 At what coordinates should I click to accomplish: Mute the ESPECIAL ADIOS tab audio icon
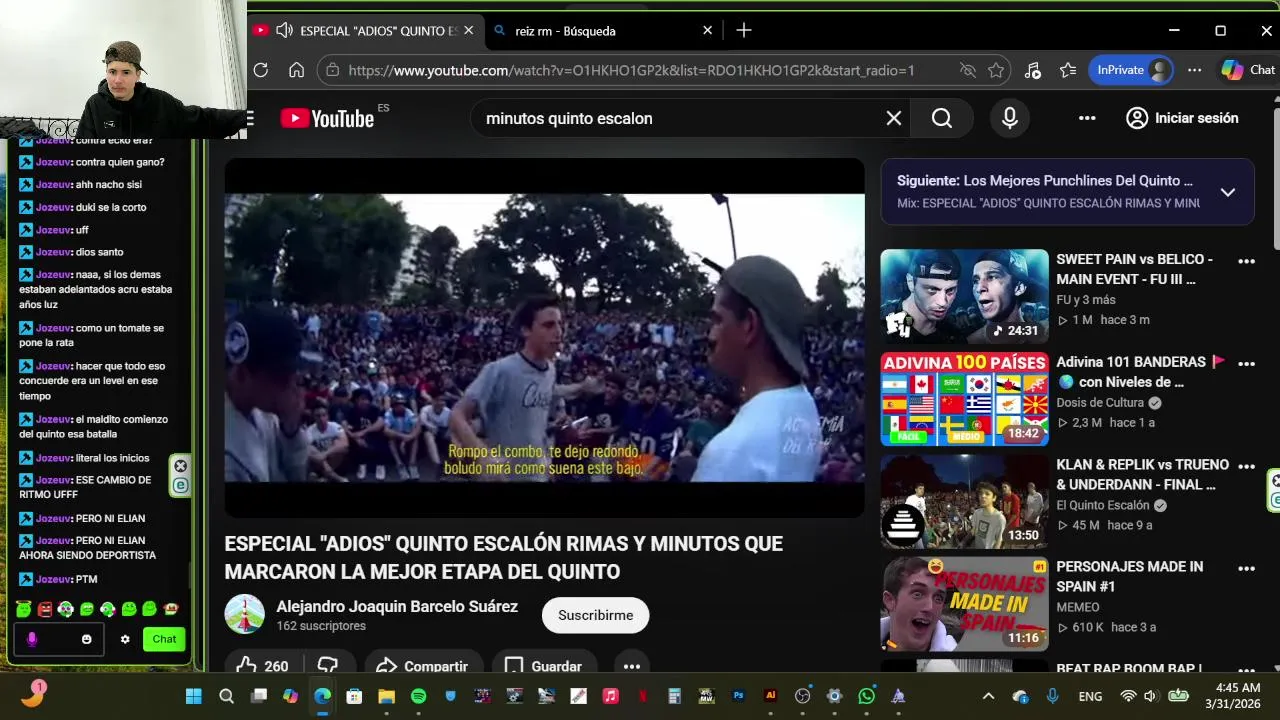pyautogui.click(x=284, y=31)
